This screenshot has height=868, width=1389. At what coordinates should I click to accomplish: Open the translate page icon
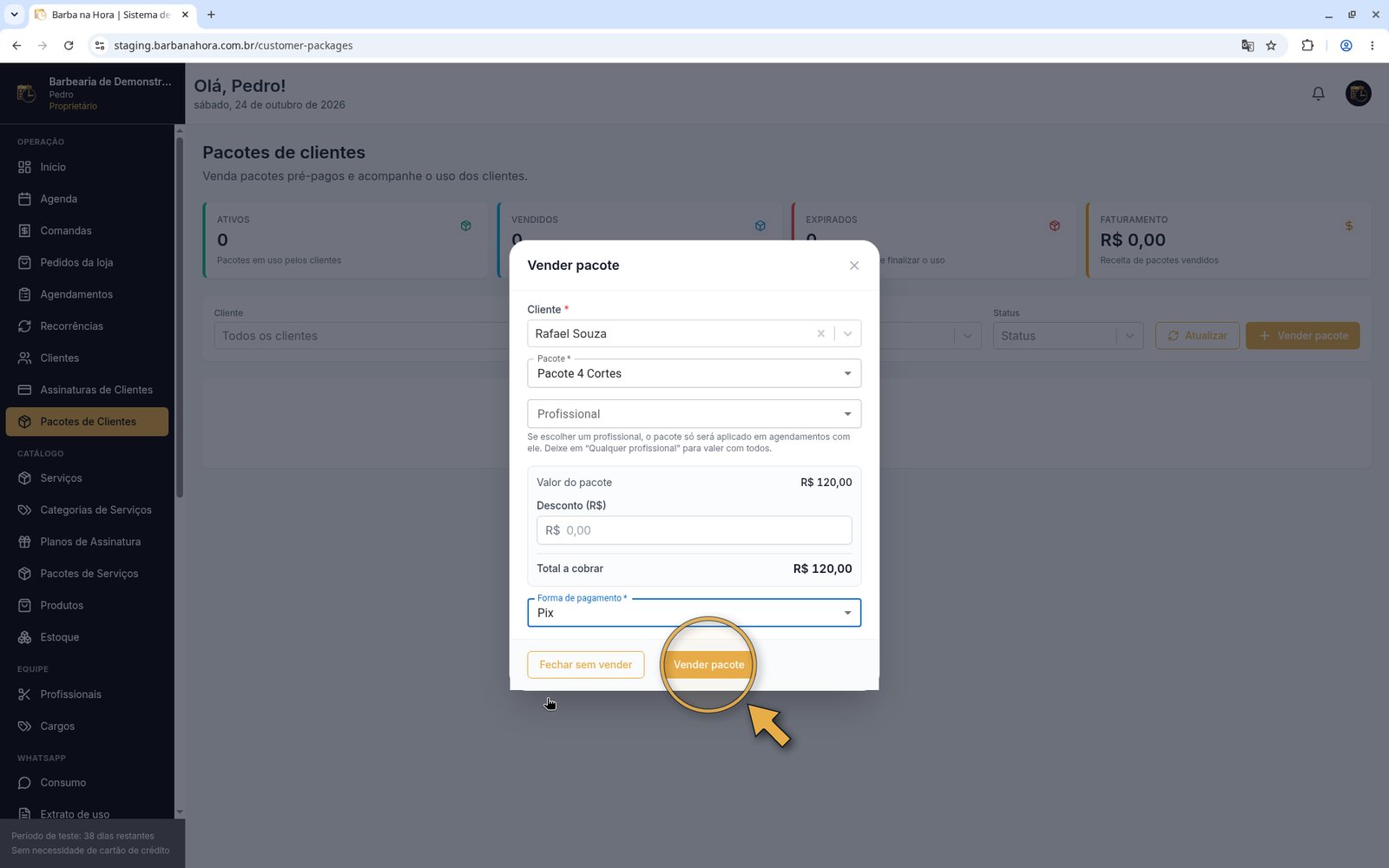click(1247, 45)
